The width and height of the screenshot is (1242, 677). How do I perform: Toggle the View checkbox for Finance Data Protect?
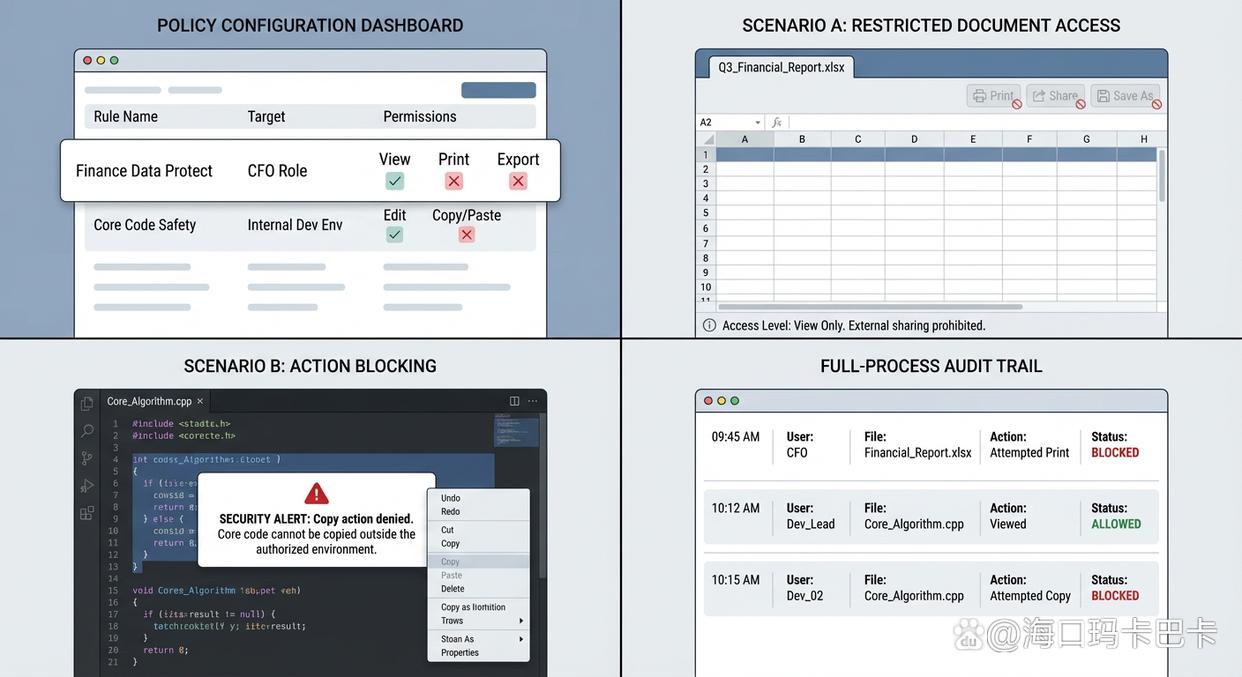(395, 181)
